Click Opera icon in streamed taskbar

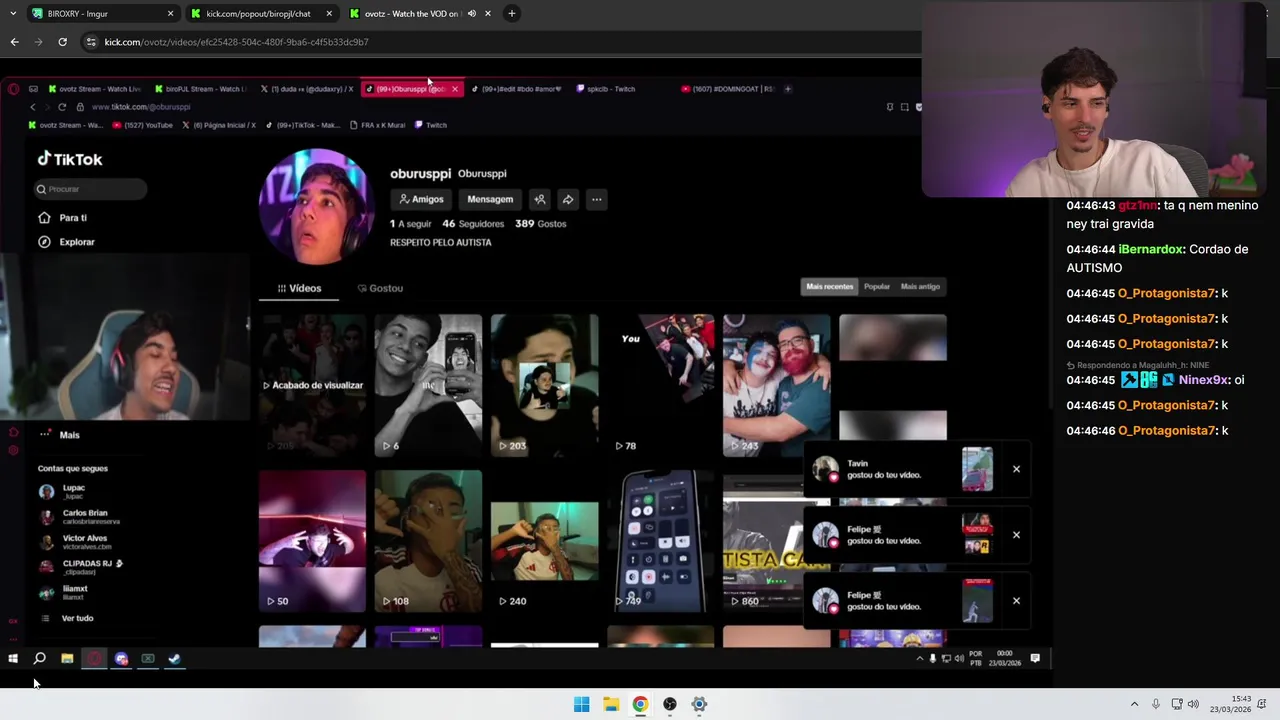click(94, 659)
